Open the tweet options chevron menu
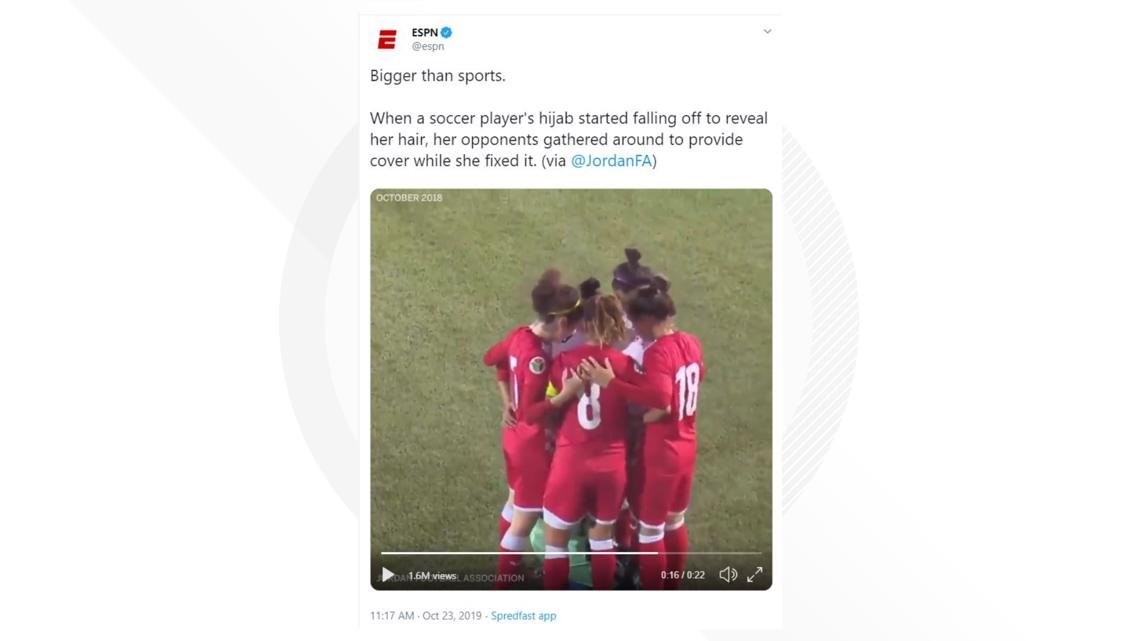 point(767,31)
